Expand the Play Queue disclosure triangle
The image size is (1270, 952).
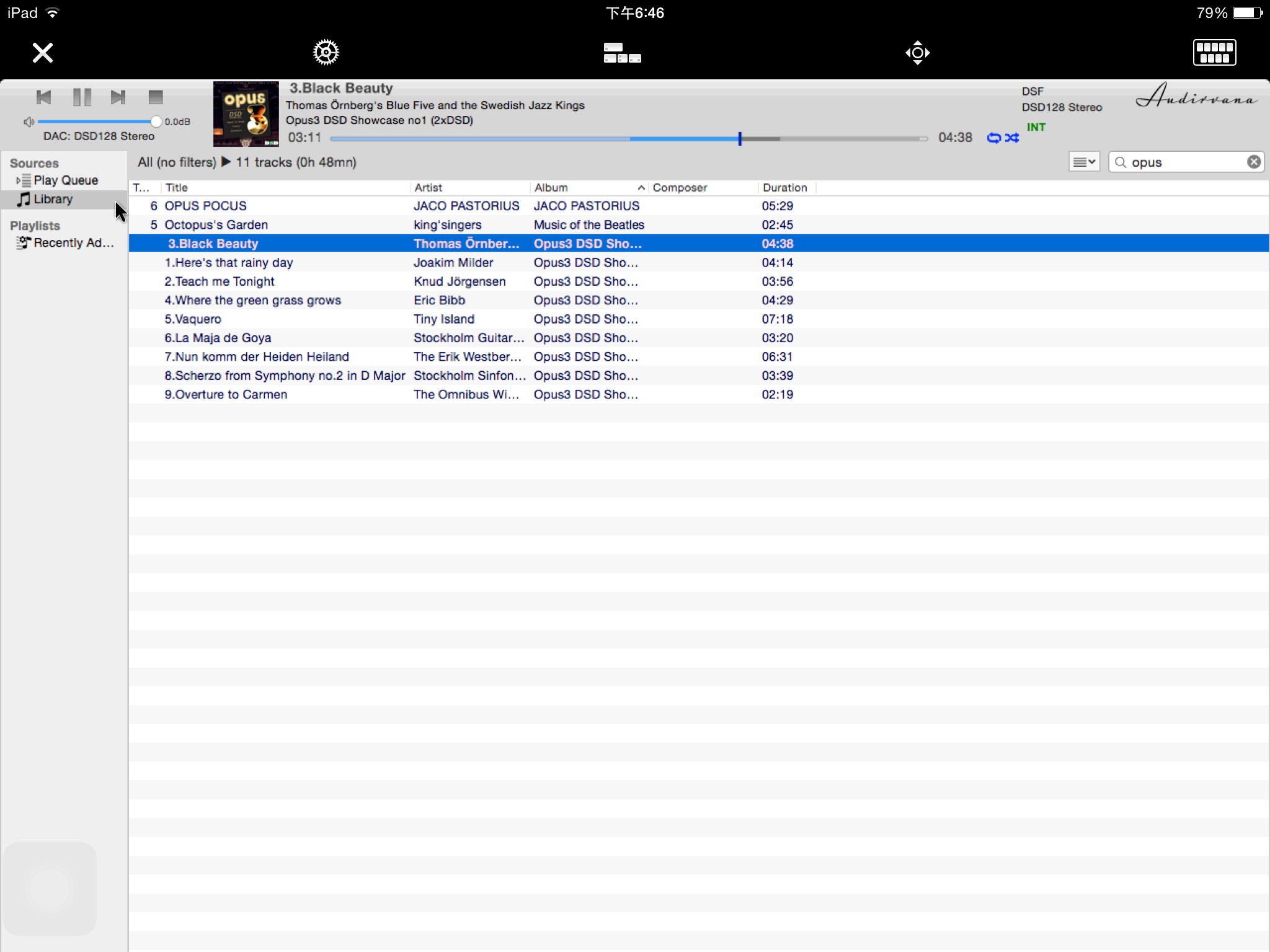pos(18,180)
